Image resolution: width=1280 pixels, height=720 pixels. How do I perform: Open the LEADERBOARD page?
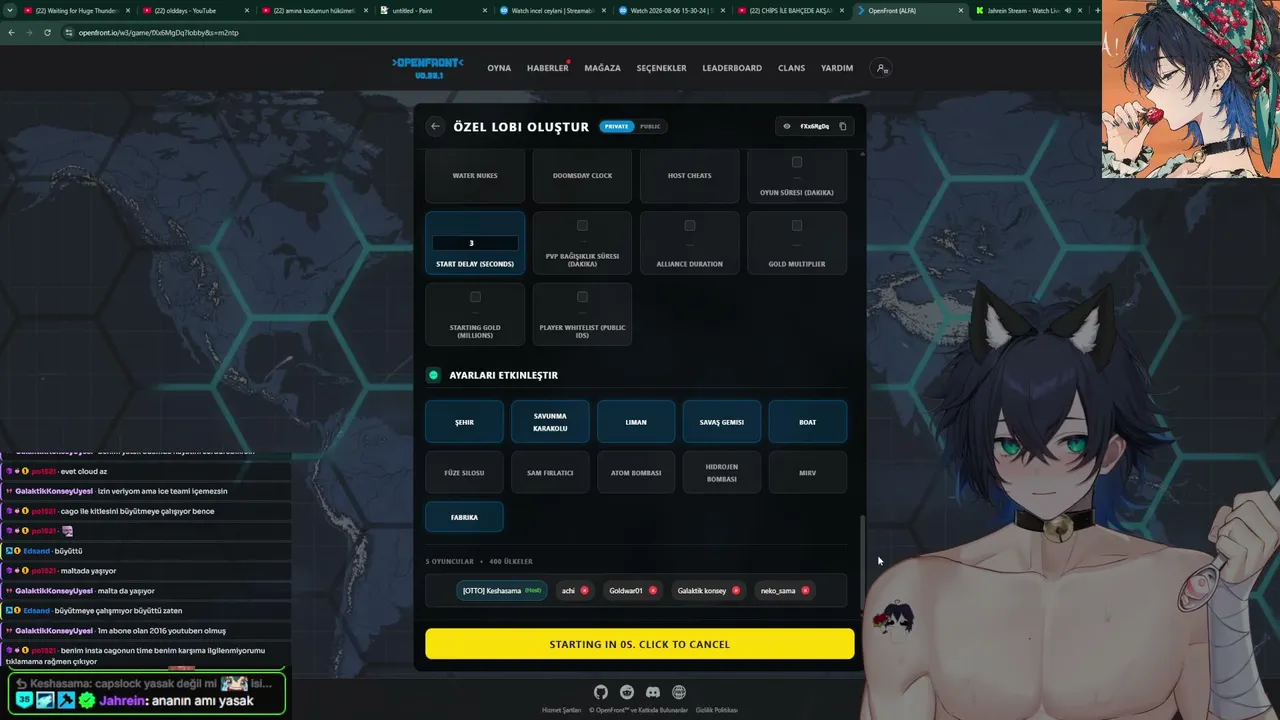[732, 68]
